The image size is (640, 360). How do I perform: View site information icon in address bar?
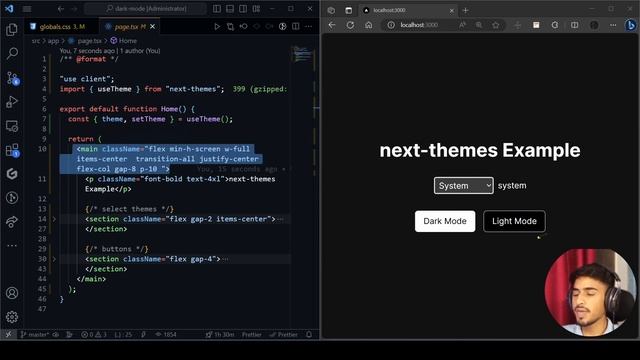click(391, 25)
